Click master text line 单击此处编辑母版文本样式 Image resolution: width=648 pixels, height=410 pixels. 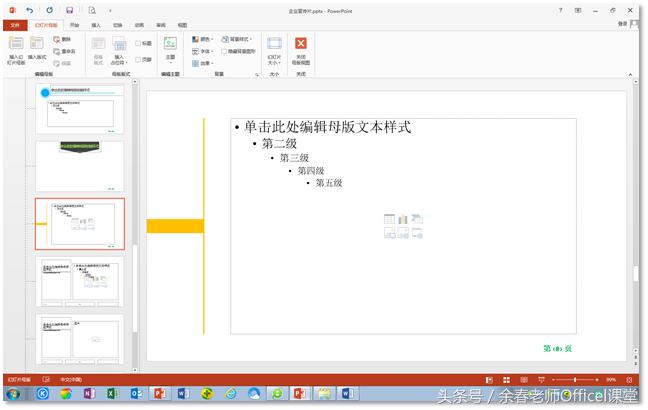coord(328,127)
